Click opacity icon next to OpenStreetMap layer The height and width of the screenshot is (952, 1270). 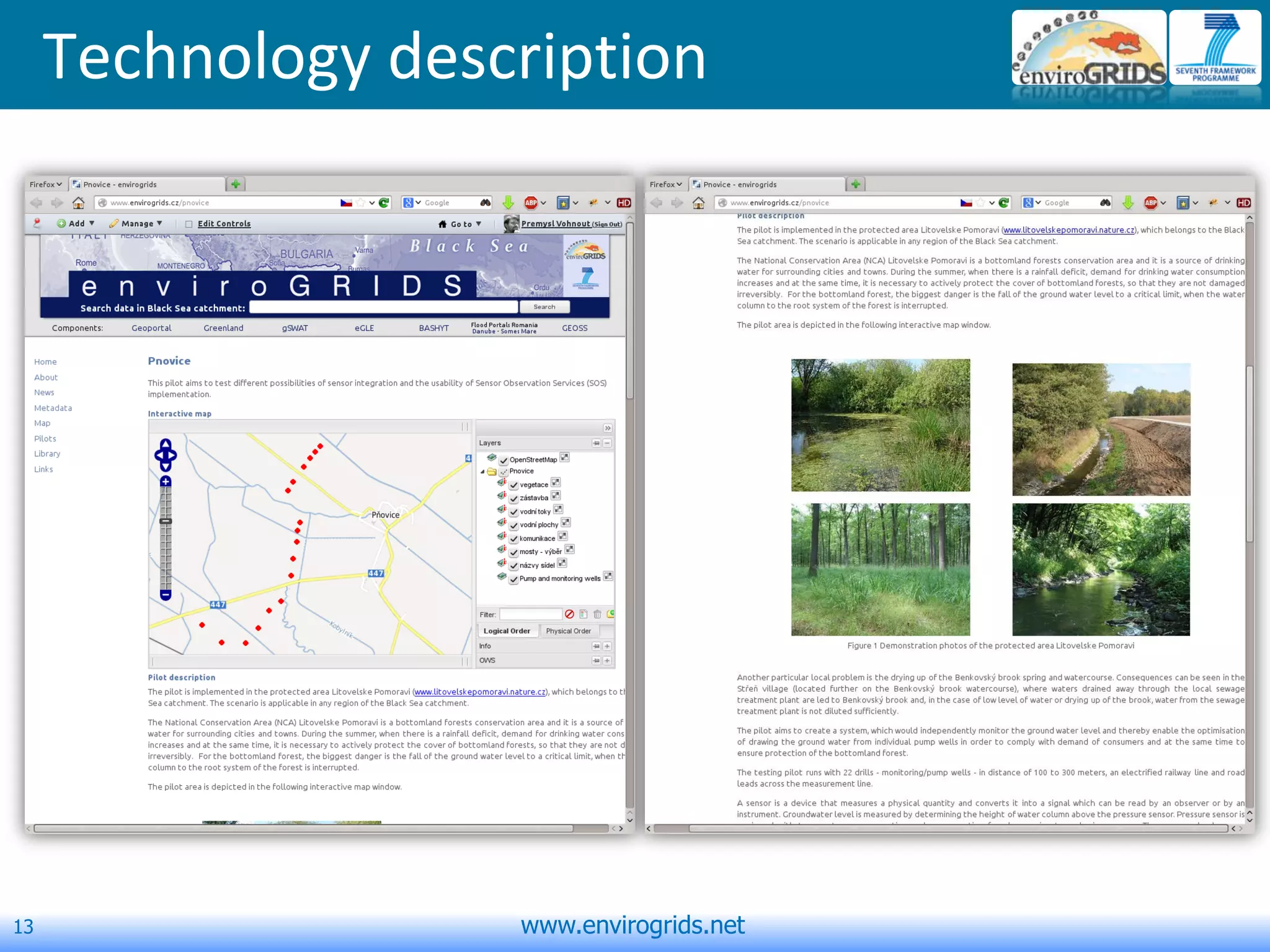564,457
